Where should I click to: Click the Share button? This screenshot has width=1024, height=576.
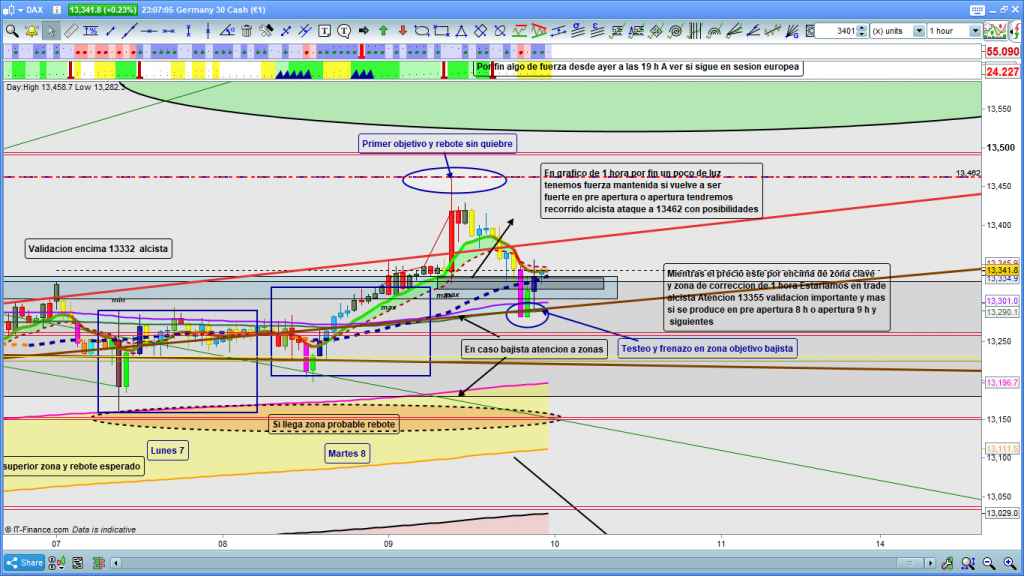click(x=24, y=563)
